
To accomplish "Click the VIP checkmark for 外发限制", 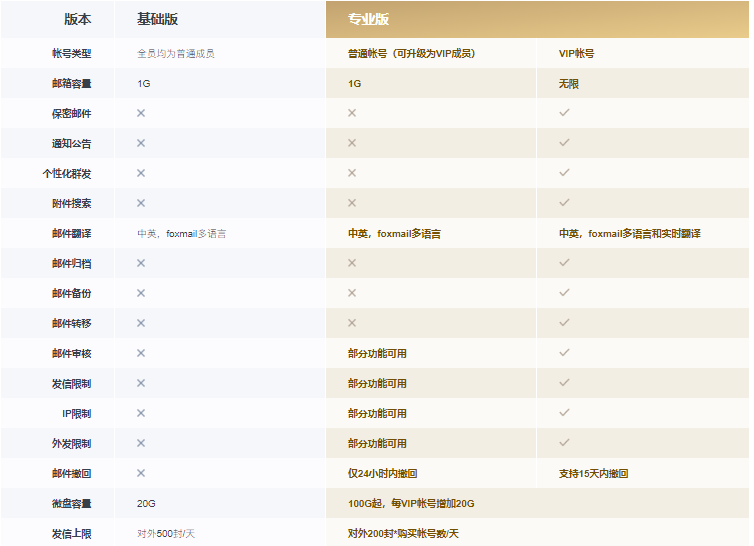I will pyautogui.click(x=564, y=443).
